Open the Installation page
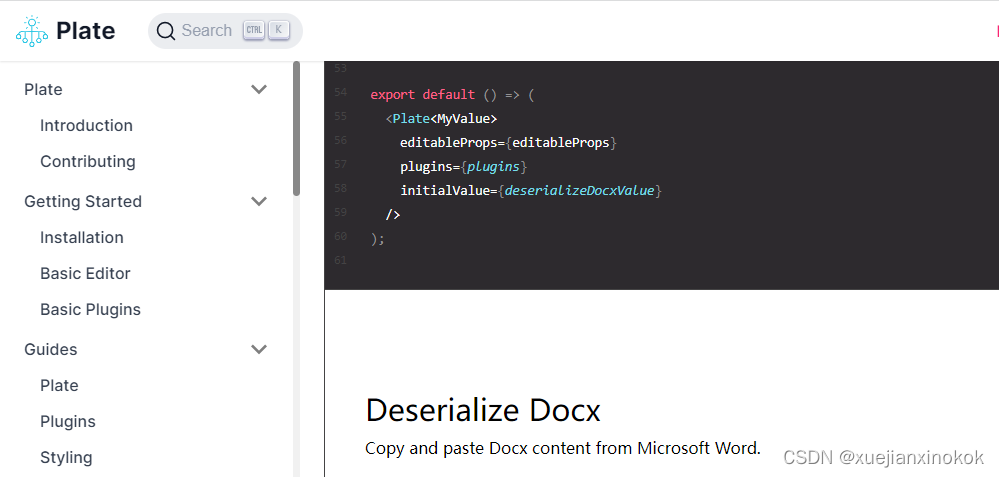The image size is (999, 477). 82,238
